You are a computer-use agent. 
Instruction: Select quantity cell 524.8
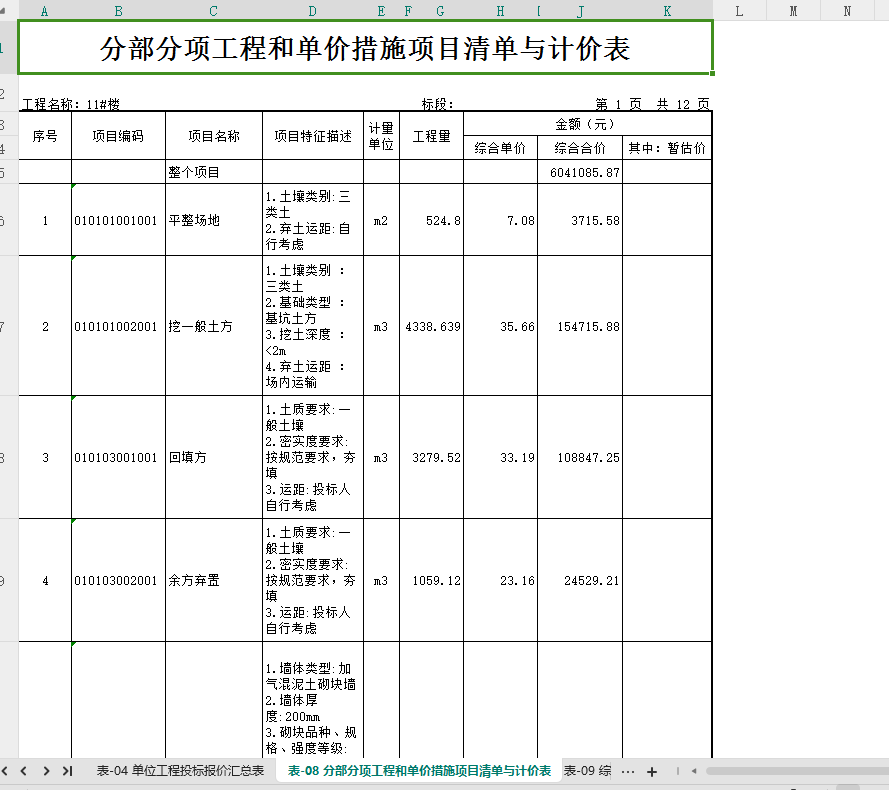431,220
